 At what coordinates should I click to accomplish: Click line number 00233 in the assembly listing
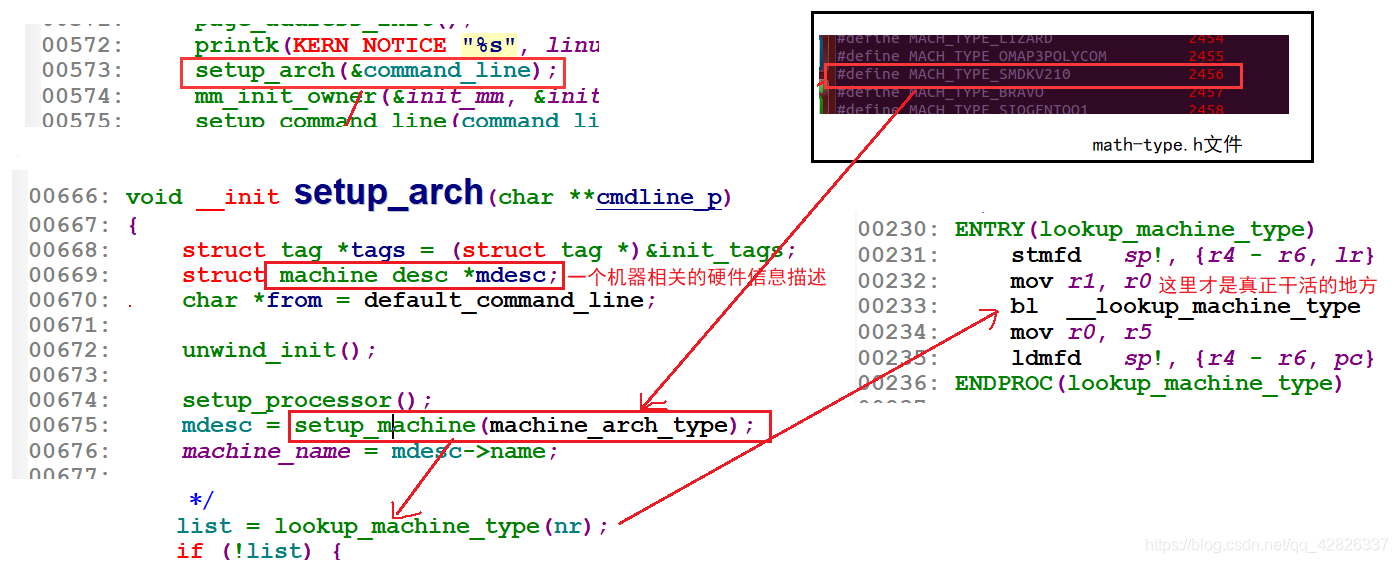click(x=899, y=307)
